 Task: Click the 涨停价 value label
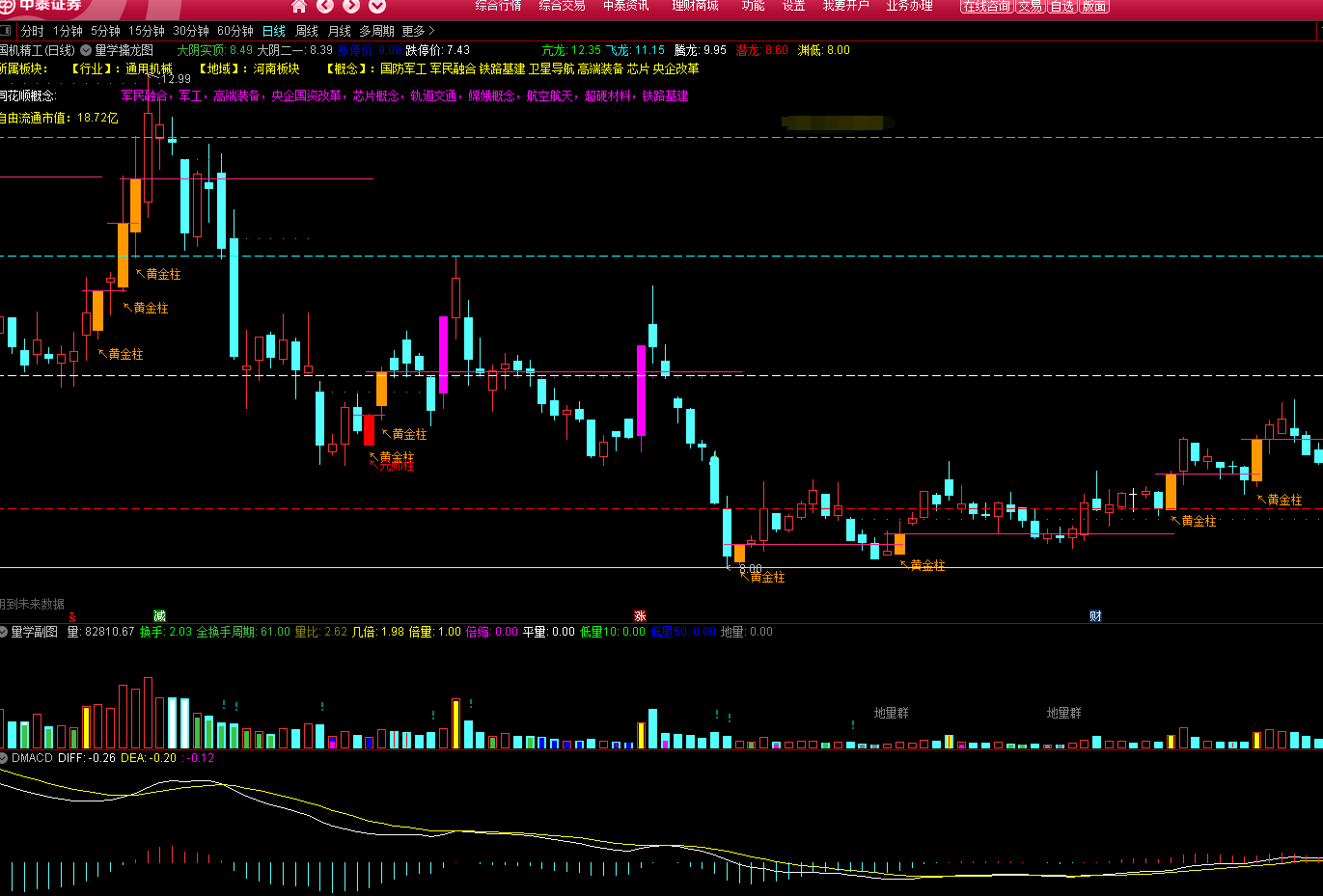click(369, 50)
